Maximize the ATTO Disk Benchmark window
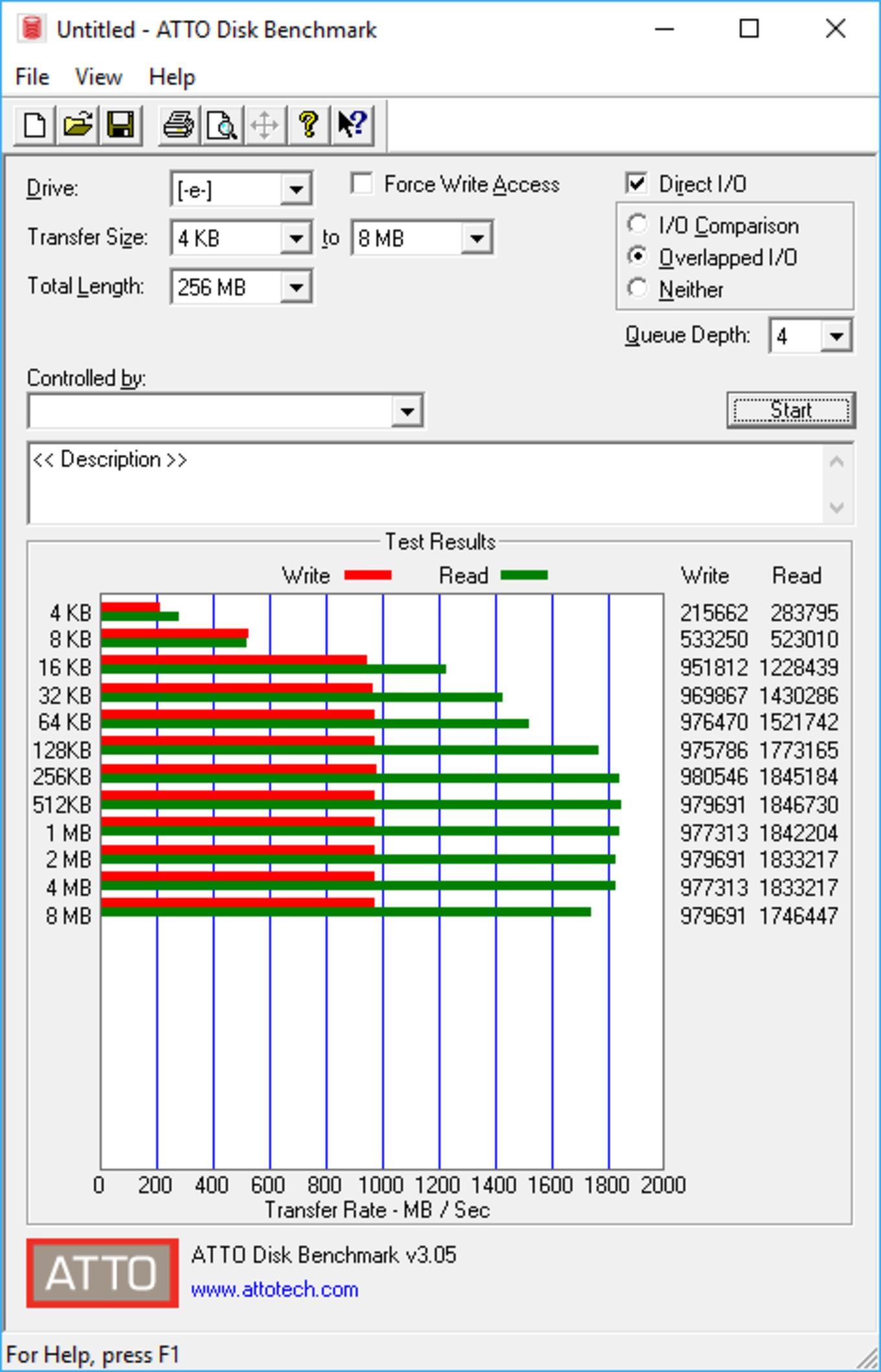The height and width of the screenshot is (1372, 881). (x=749, y=29)
